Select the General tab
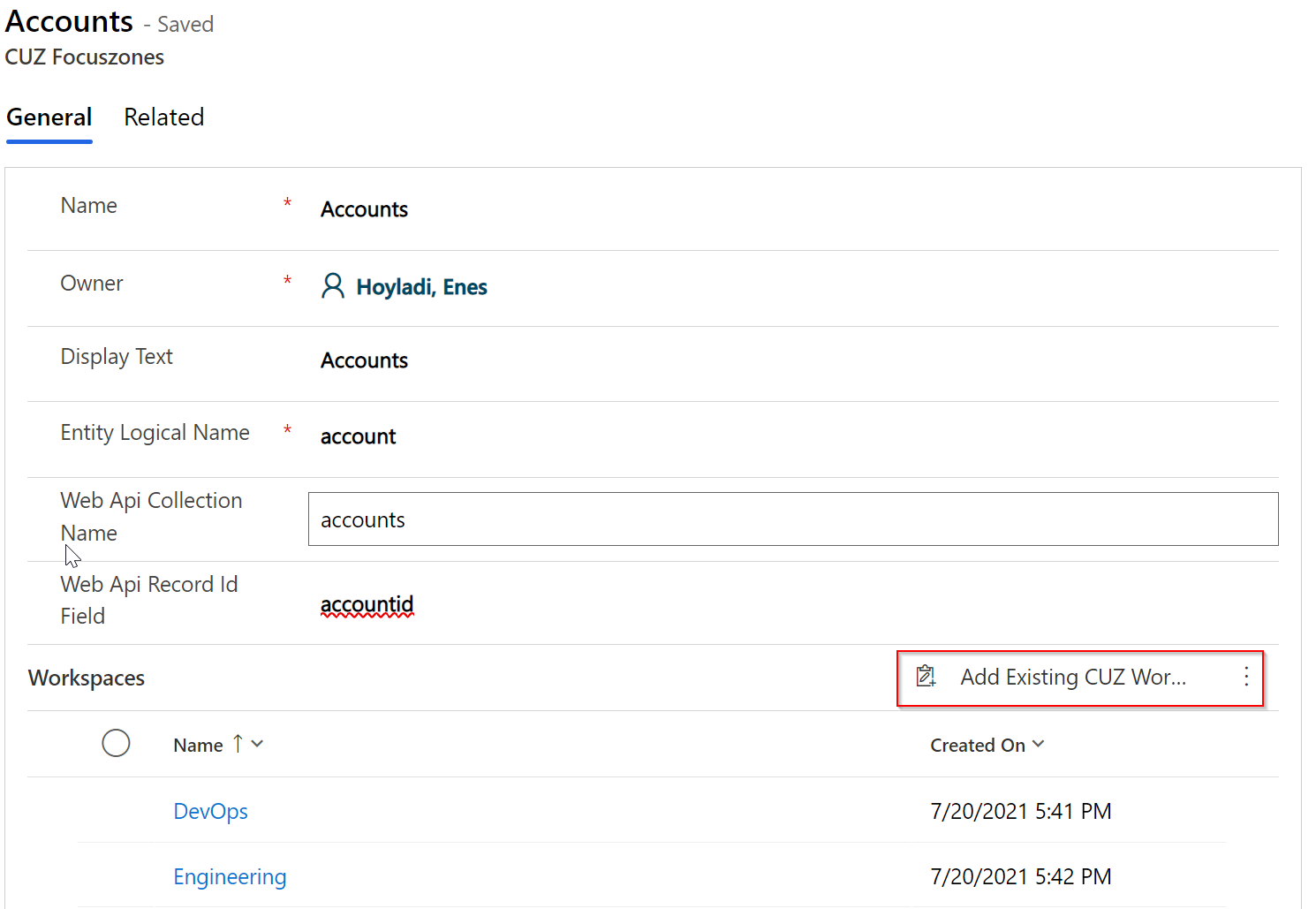The width and height of the screenshot is (1316, 909). 49,117
